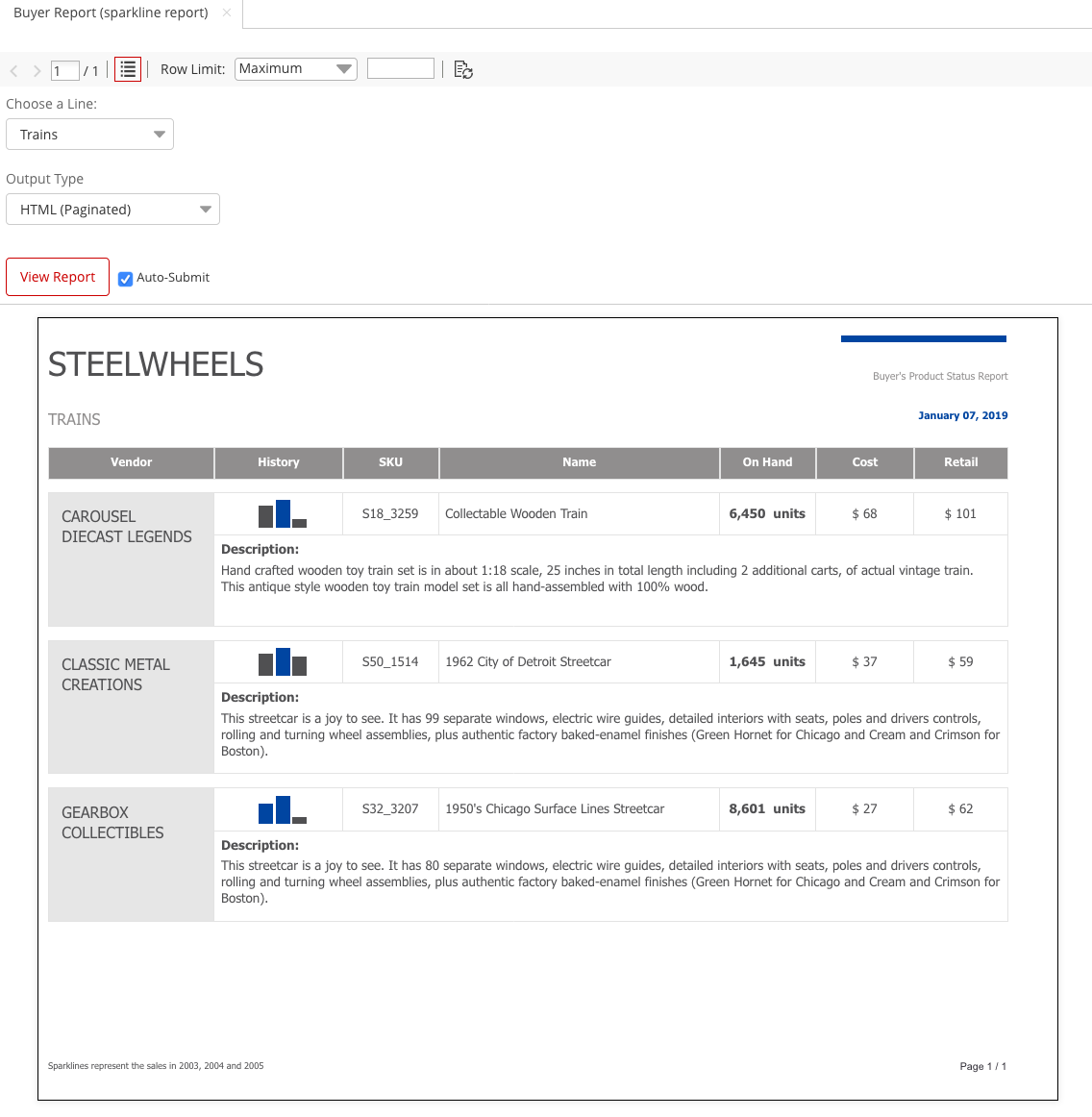Open the Choose a Line Trains dropdown

89,135
